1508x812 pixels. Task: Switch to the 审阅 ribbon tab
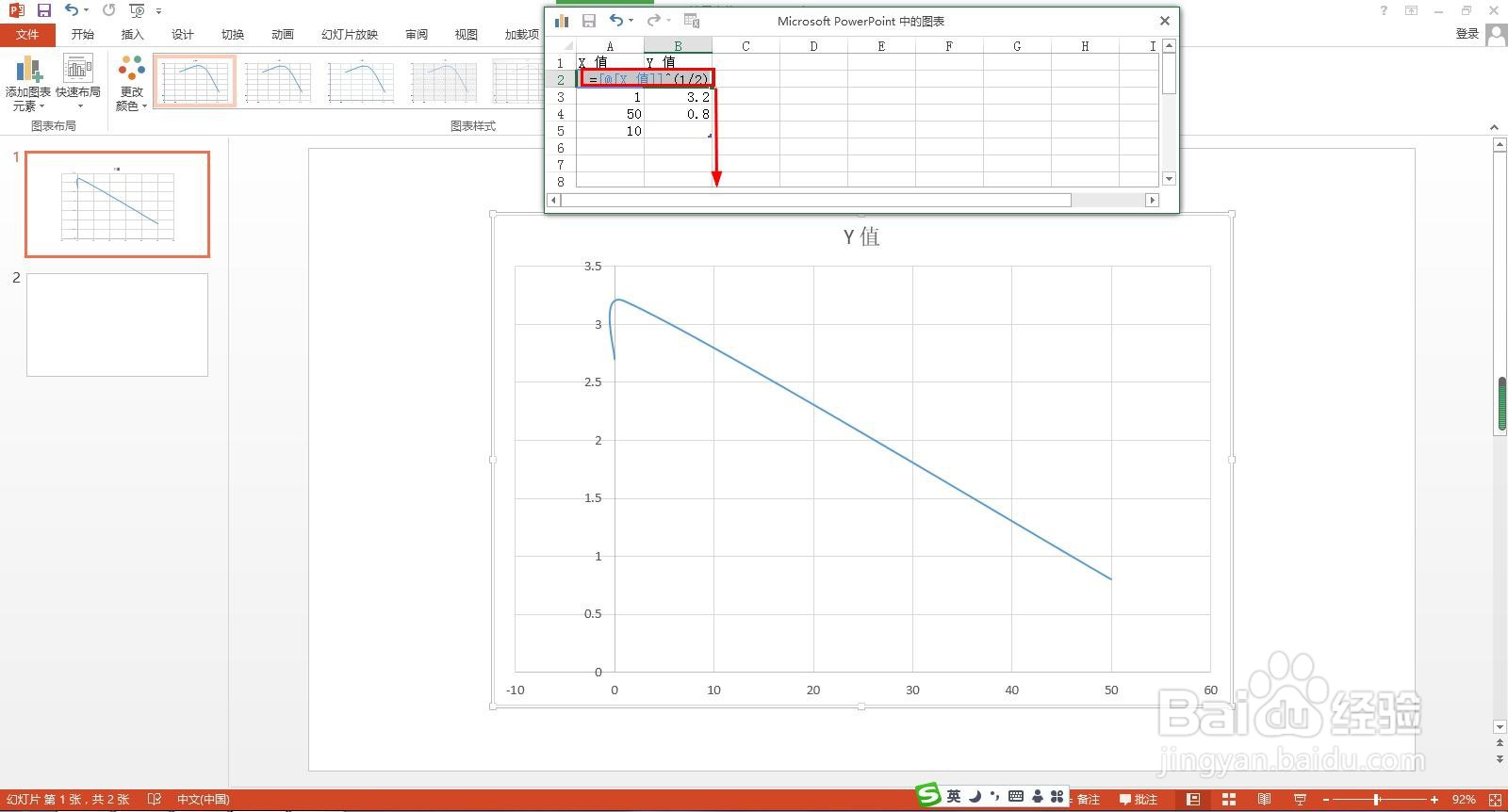click(x=417, y=35)
